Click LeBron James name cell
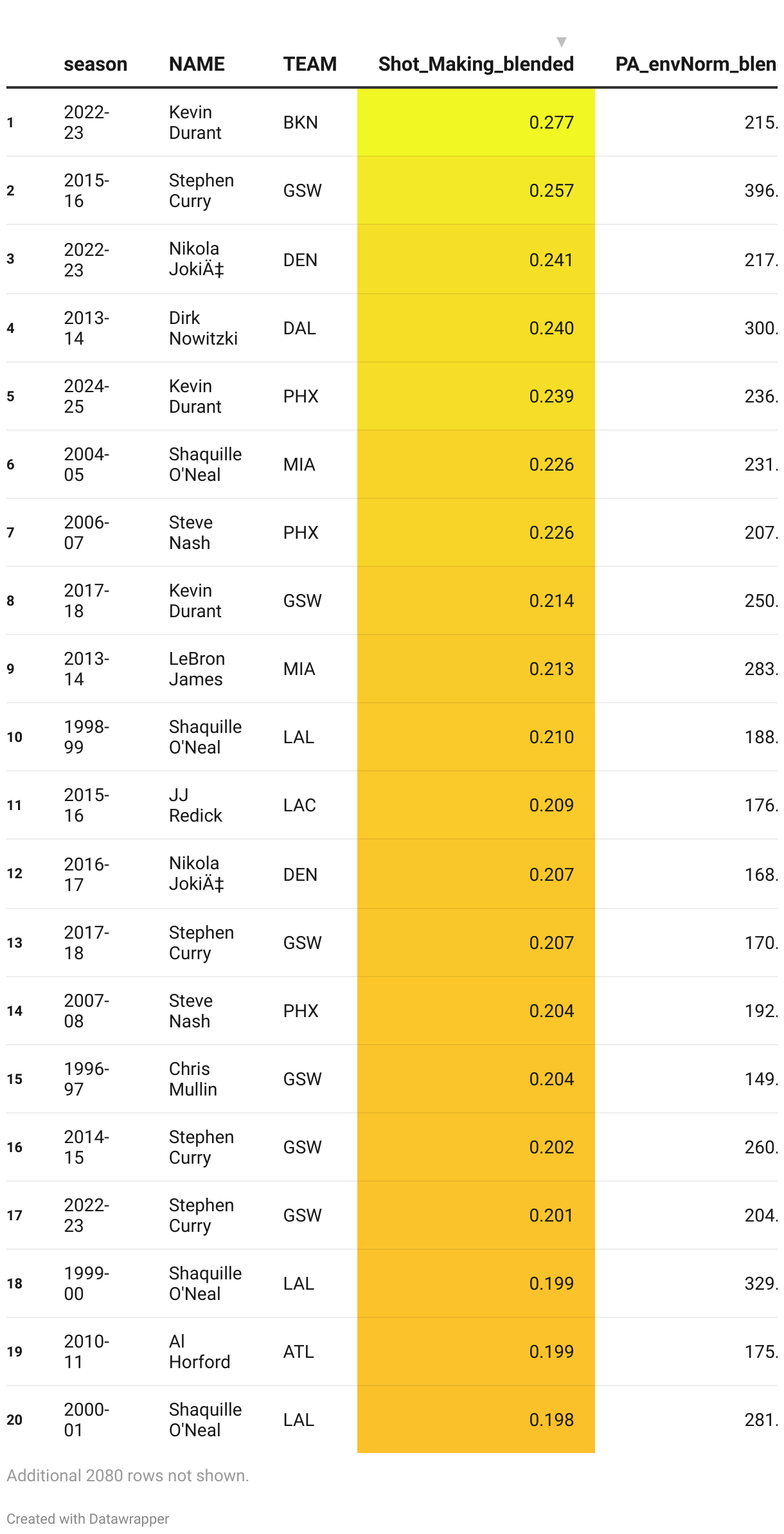The width and height of the screenshot is (784, 1534). pos(196,669)
